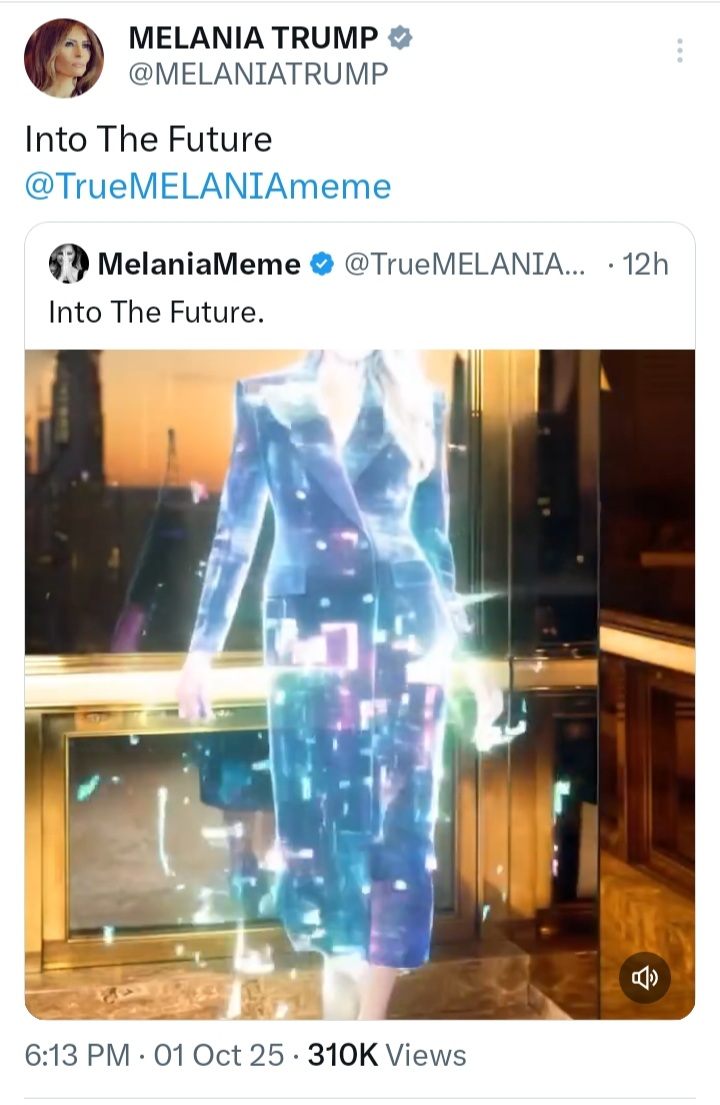Open the @TrueMELANIAmeme mention link

(208, 186)
